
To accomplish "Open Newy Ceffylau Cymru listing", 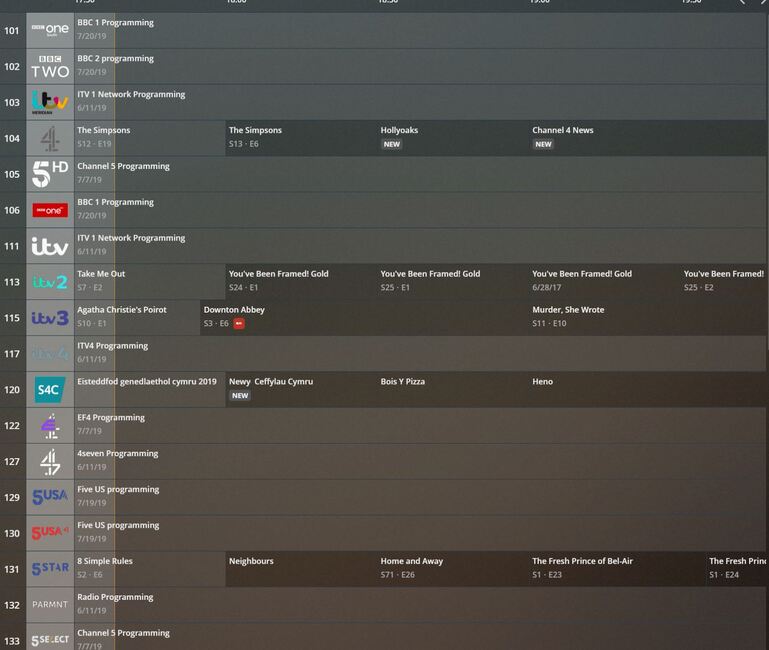I will (302, 390).
